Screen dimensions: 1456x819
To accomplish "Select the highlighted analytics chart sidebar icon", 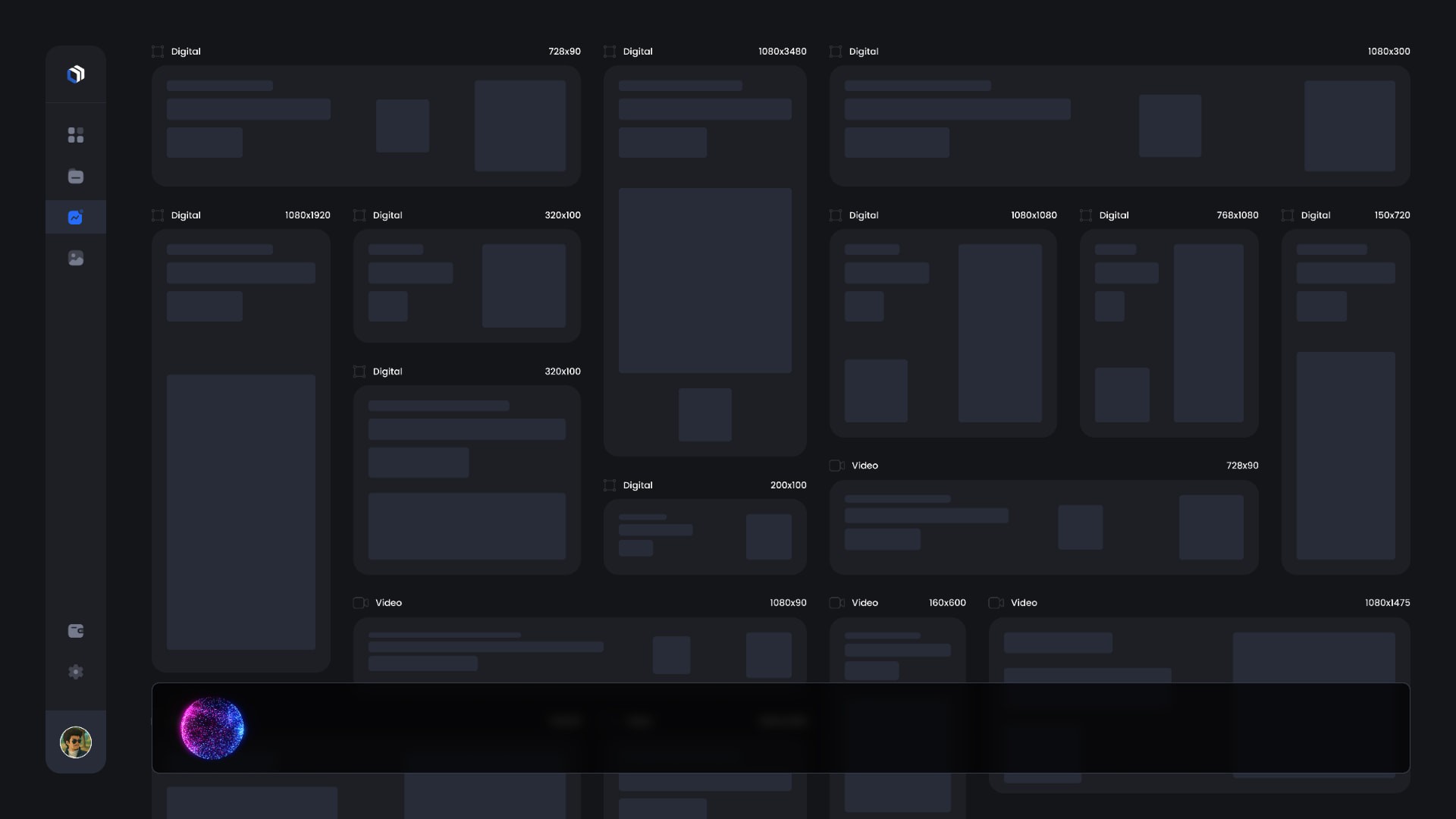I will tap(76, 217).
